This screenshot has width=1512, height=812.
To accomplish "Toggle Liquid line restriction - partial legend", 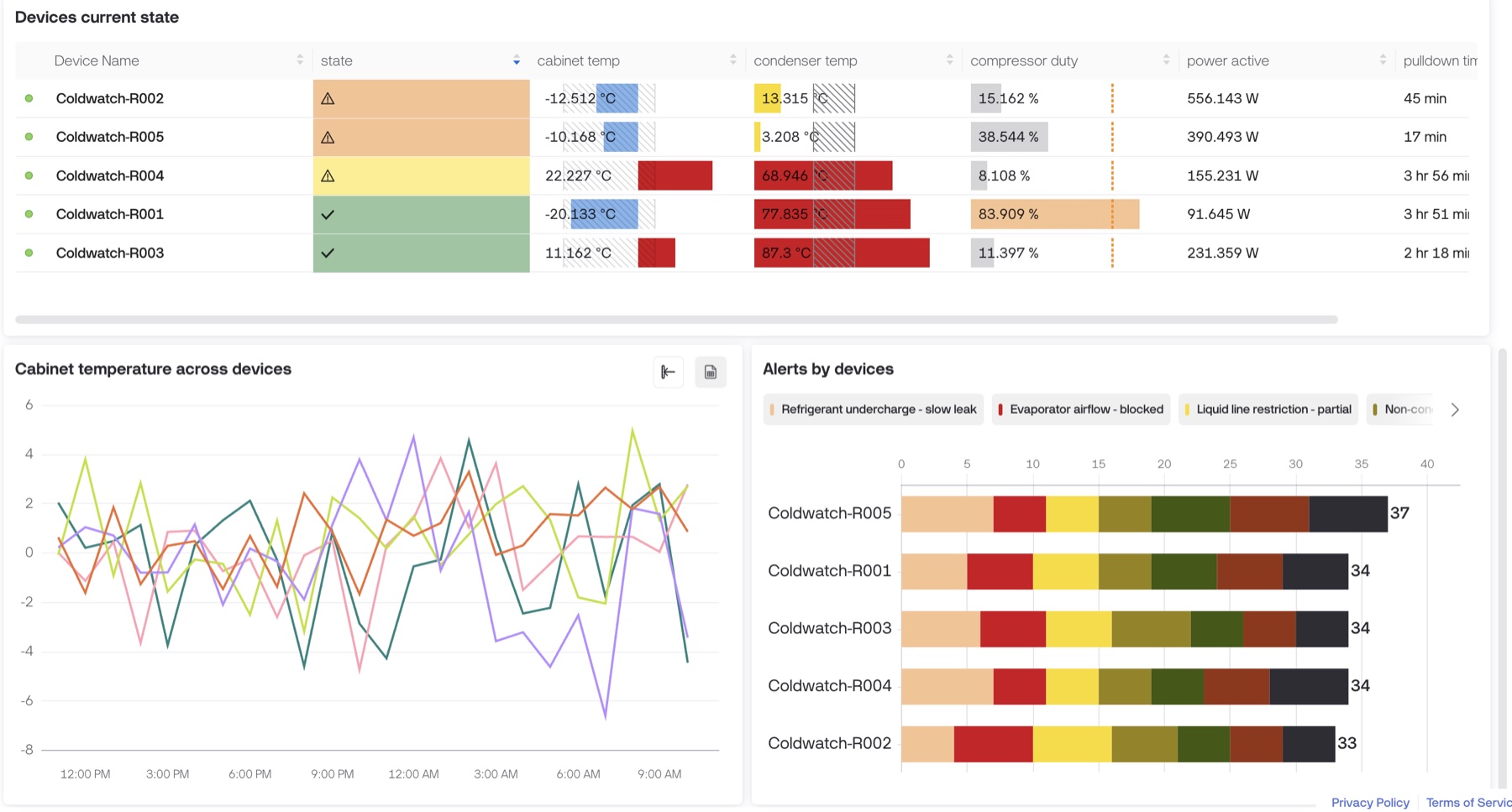I will click(x=1268, y=410).
